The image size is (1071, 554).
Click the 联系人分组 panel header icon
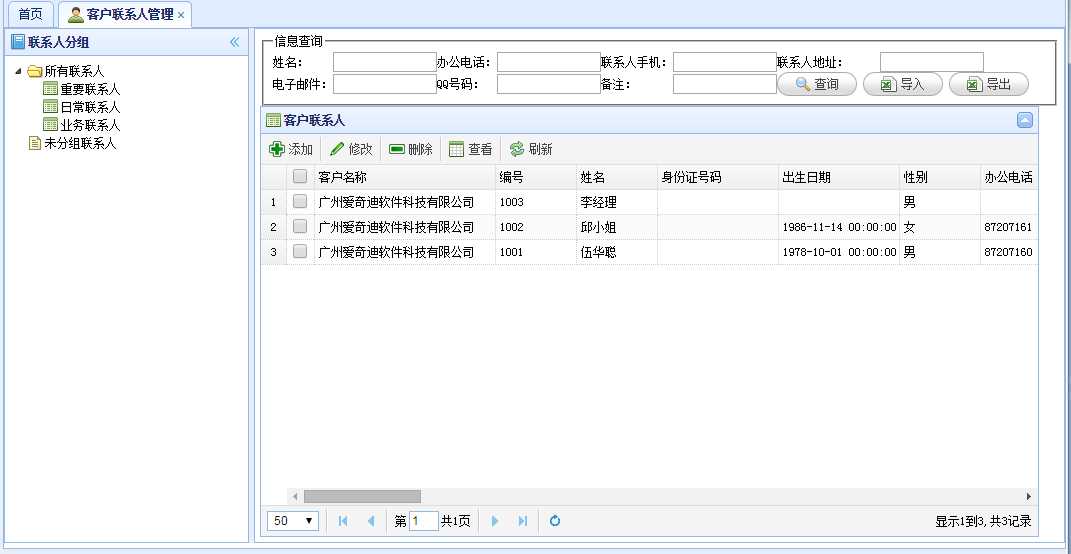[18, 42]
